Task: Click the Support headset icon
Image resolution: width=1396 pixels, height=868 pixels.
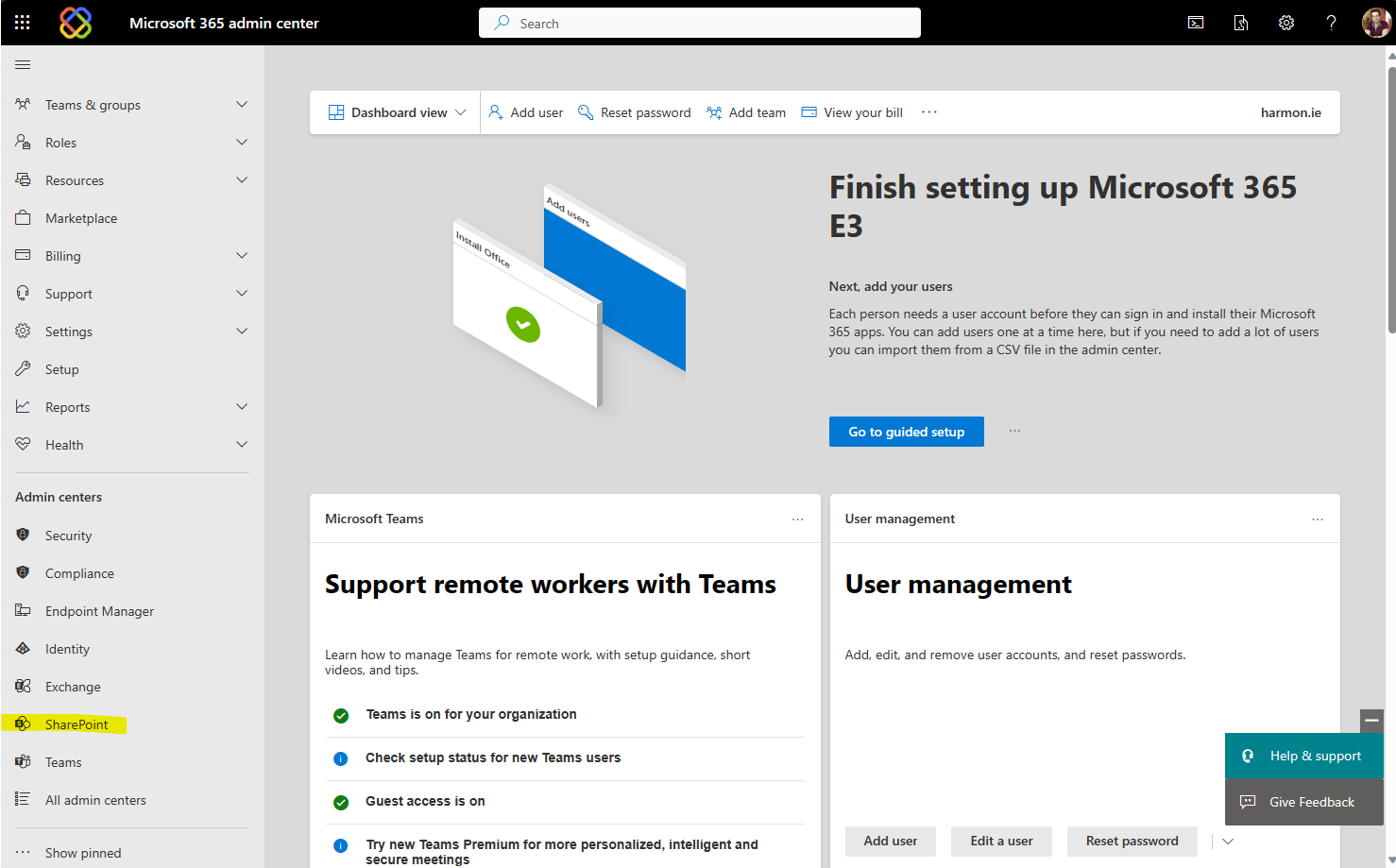Action: click(23, 293)
